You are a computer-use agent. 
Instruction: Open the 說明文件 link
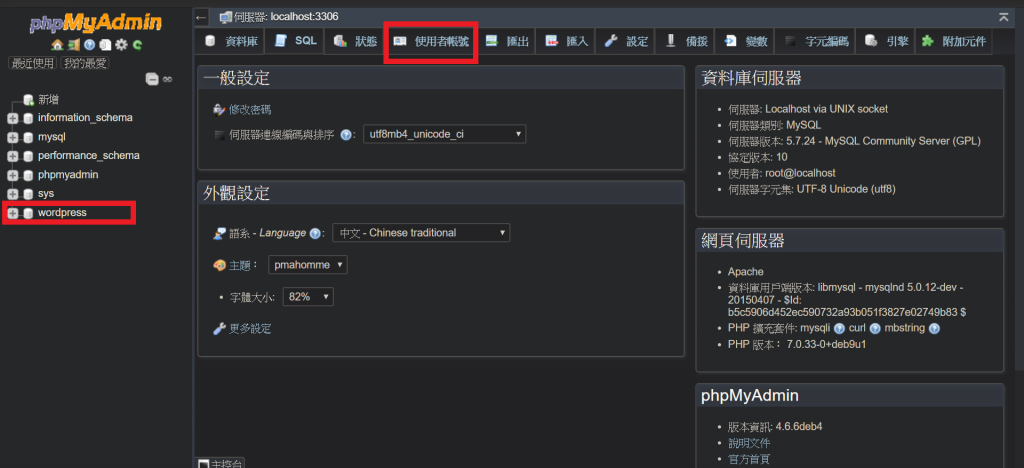pos(748,443)
